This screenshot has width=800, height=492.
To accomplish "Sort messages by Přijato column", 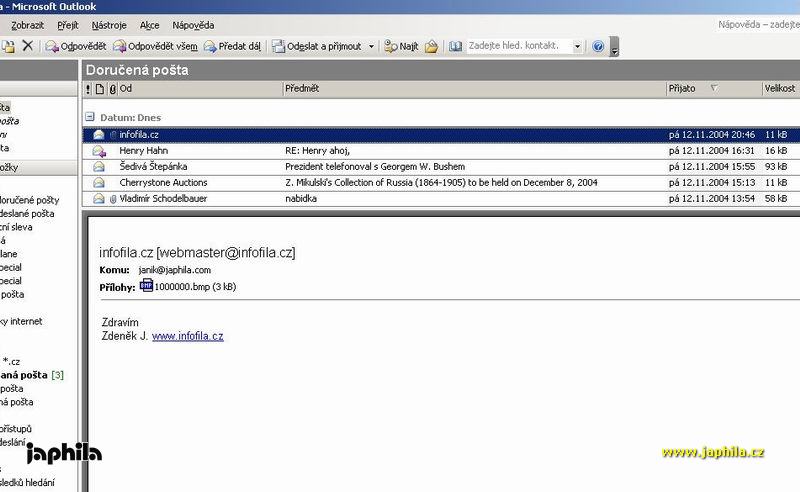I will tap(714, 89).
